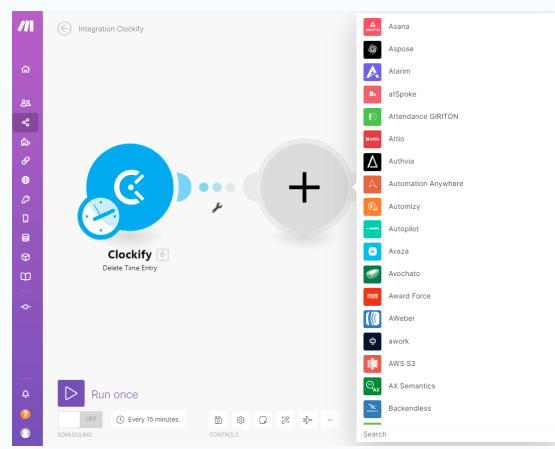Open notifications bell in sidebar
The image size is (555, 449).
point(25,394)
